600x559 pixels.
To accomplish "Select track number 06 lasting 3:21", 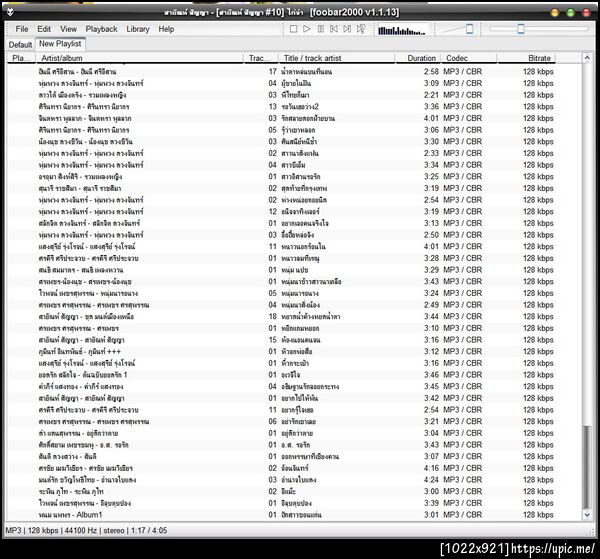I will tap(295, 422).
